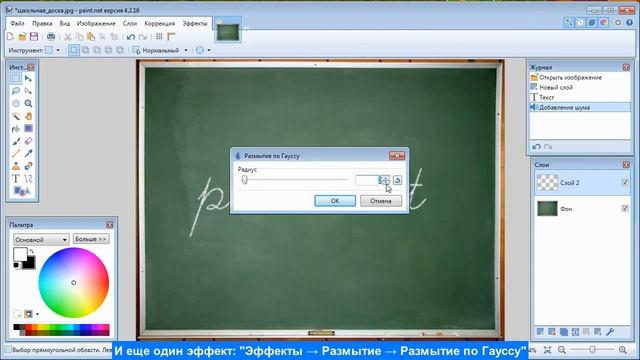This screenshot has height=360, width=640.
Task: Select the Lasso Select tool
Action: coord(16,91)
